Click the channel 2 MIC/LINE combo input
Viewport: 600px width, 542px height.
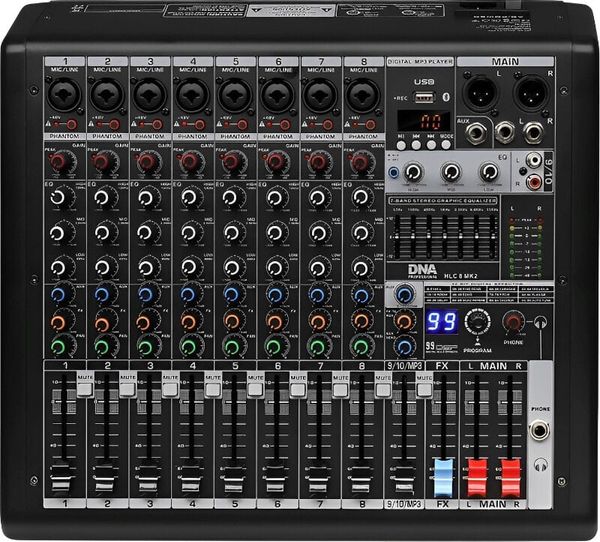(104, 94)
